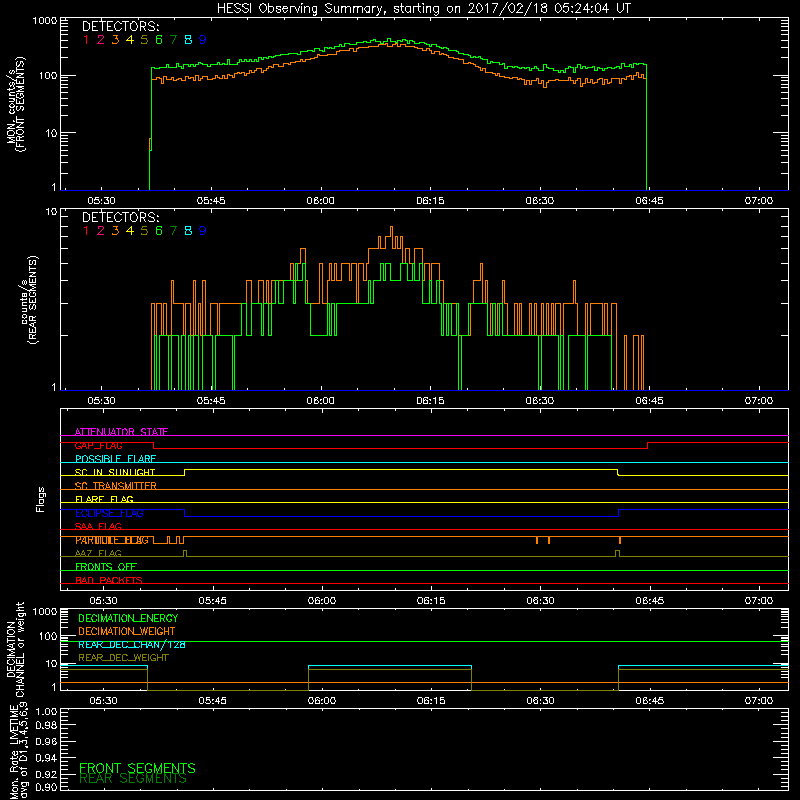
Task: Click the ATTENUATOR_STATE flag label
Action: [x=121, y=432]
